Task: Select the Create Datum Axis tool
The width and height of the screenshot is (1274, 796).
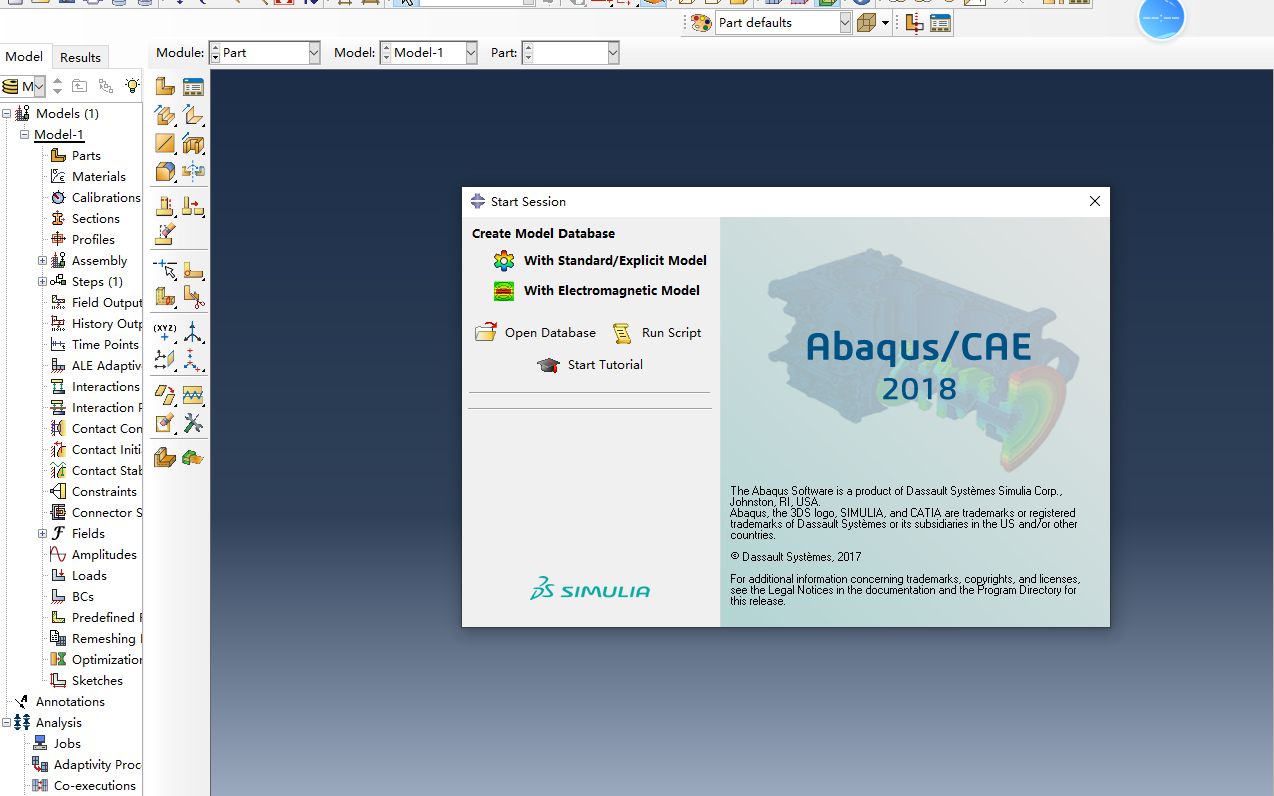Action: point(193,332)
